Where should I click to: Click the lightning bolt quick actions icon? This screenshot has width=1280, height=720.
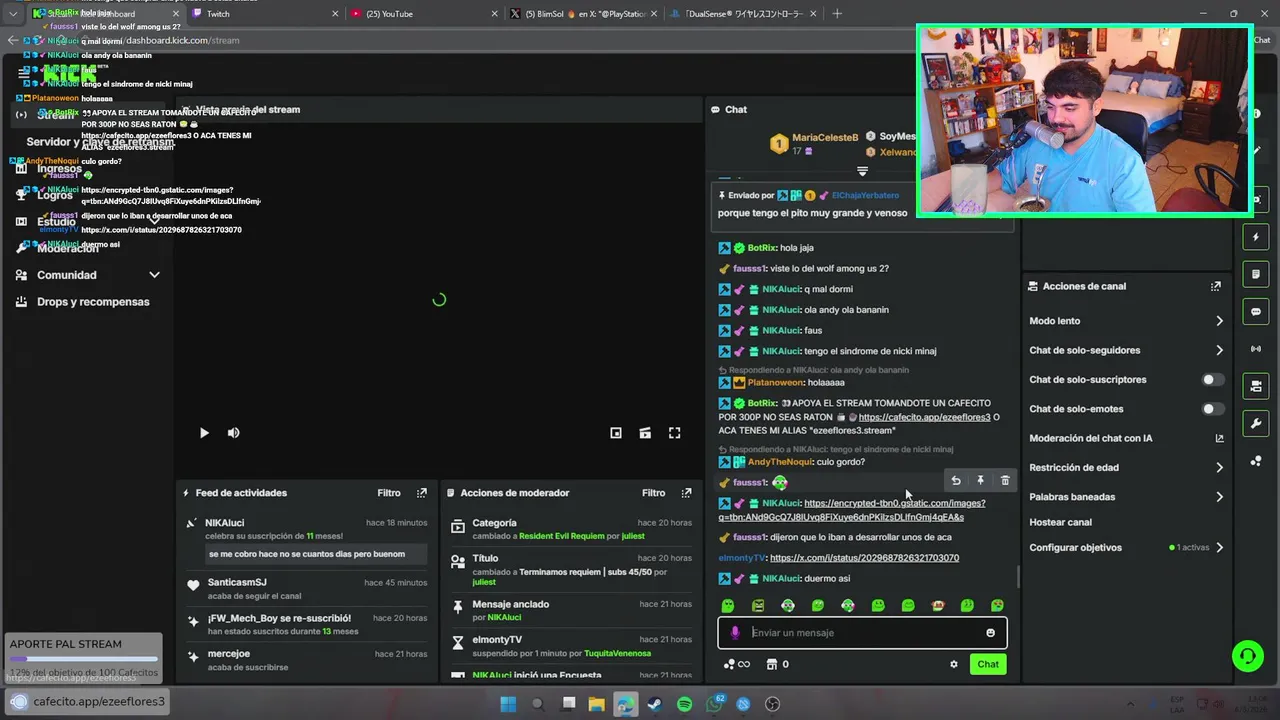click(1256, 237)
